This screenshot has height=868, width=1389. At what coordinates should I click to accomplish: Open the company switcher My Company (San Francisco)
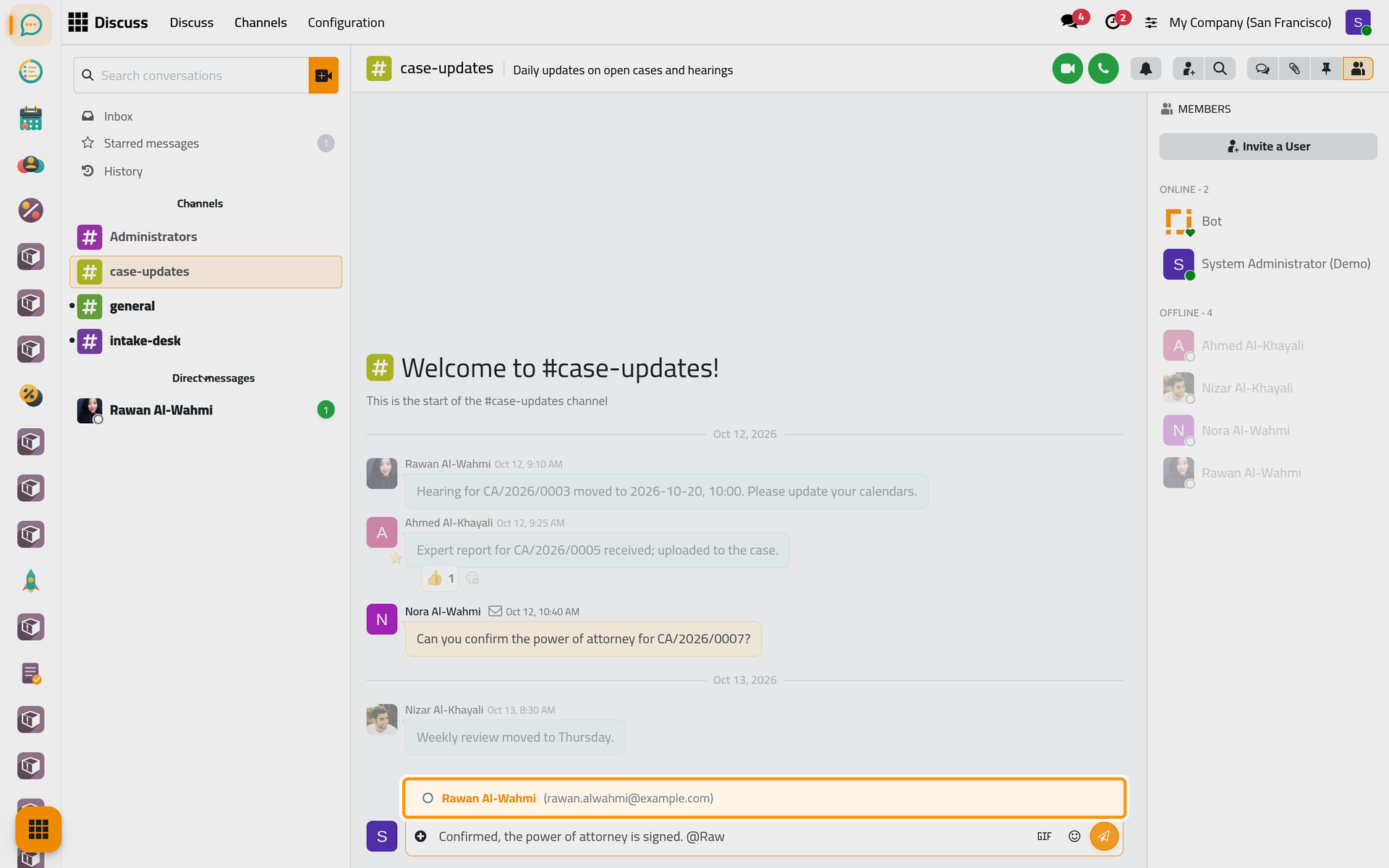coord(1250,22)
